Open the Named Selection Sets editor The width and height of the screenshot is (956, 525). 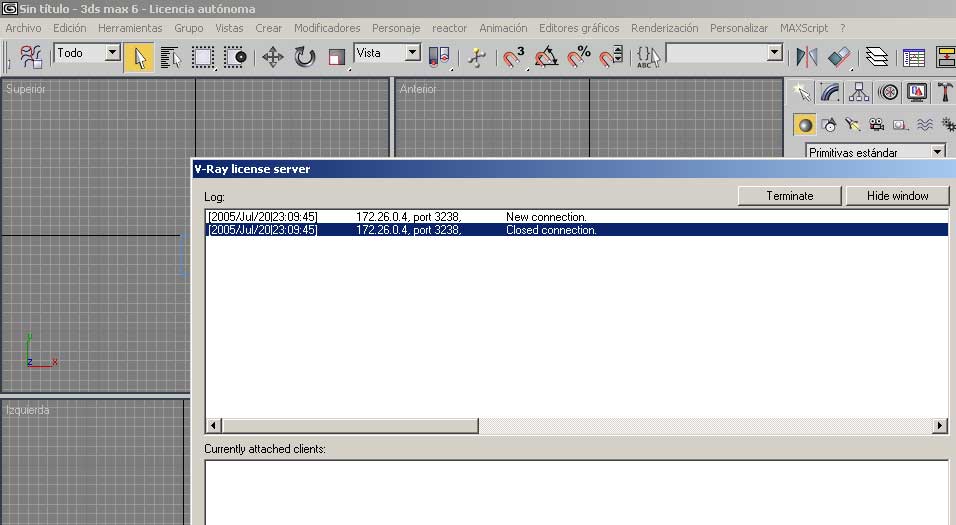coord(648,58)
